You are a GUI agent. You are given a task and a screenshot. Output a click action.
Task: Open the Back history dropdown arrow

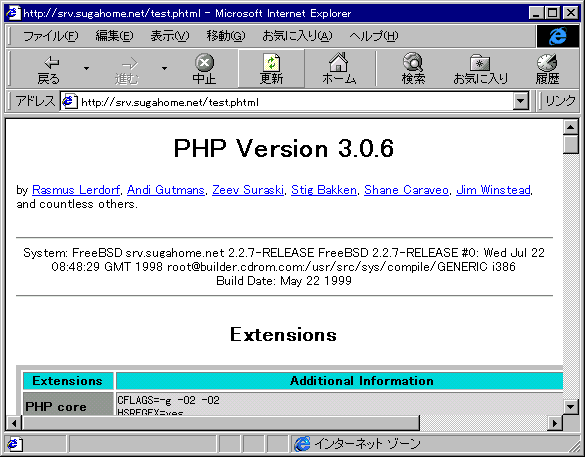pos(86,69)
